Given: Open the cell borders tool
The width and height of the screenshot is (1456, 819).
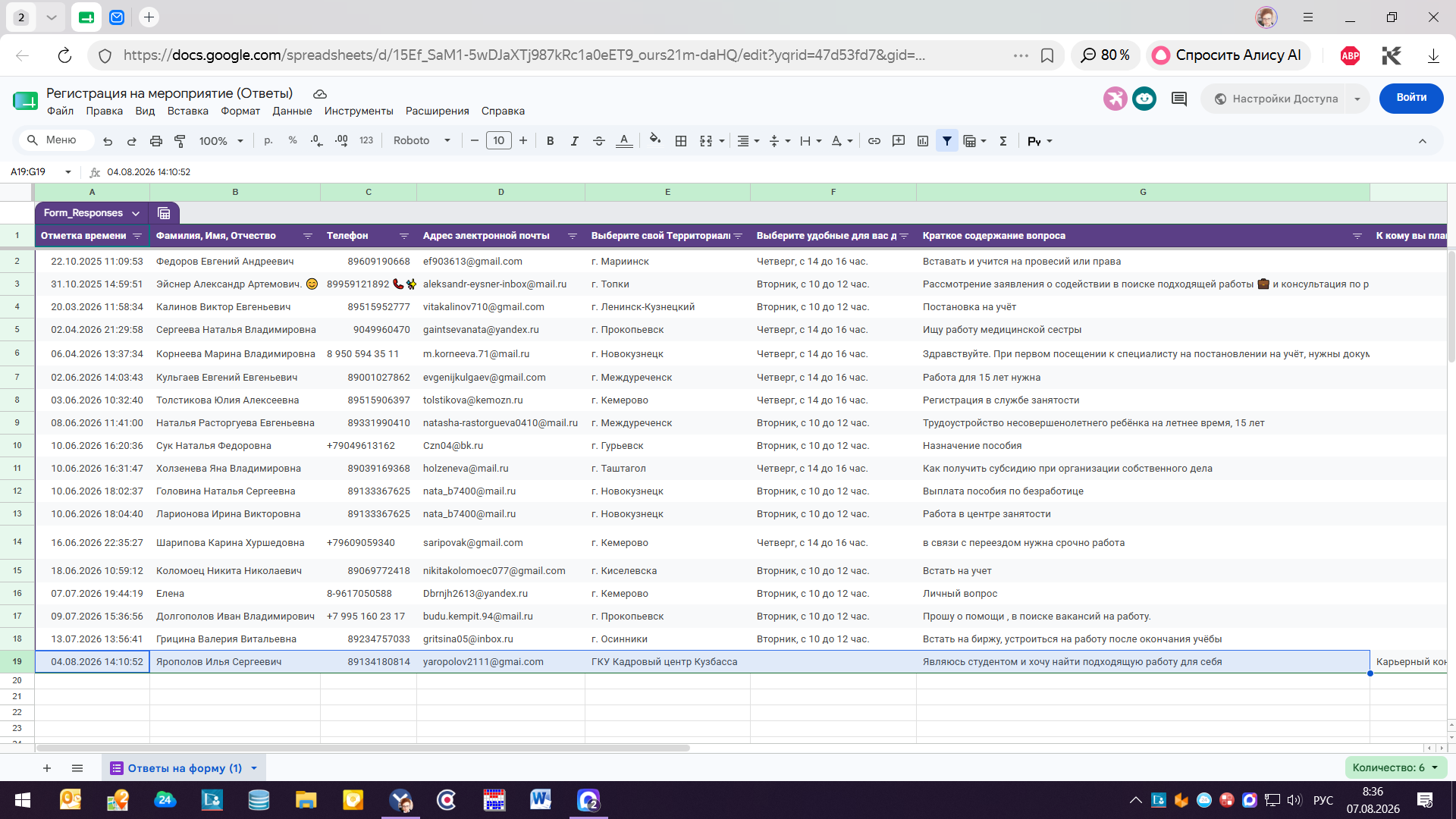Looking at the screenshot, I should 681,141.
